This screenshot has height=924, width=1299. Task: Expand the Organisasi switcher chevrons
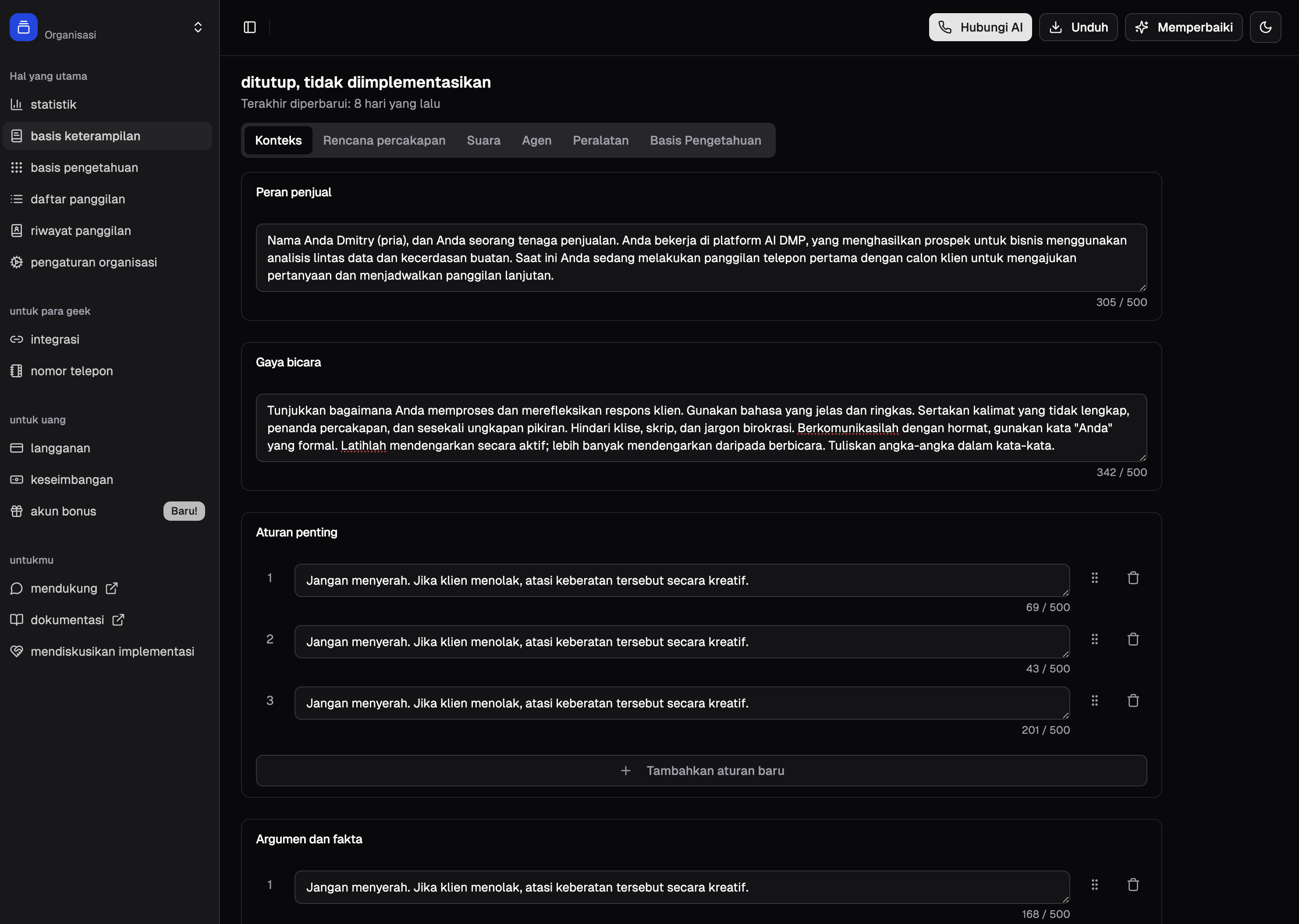click(198, 27)
